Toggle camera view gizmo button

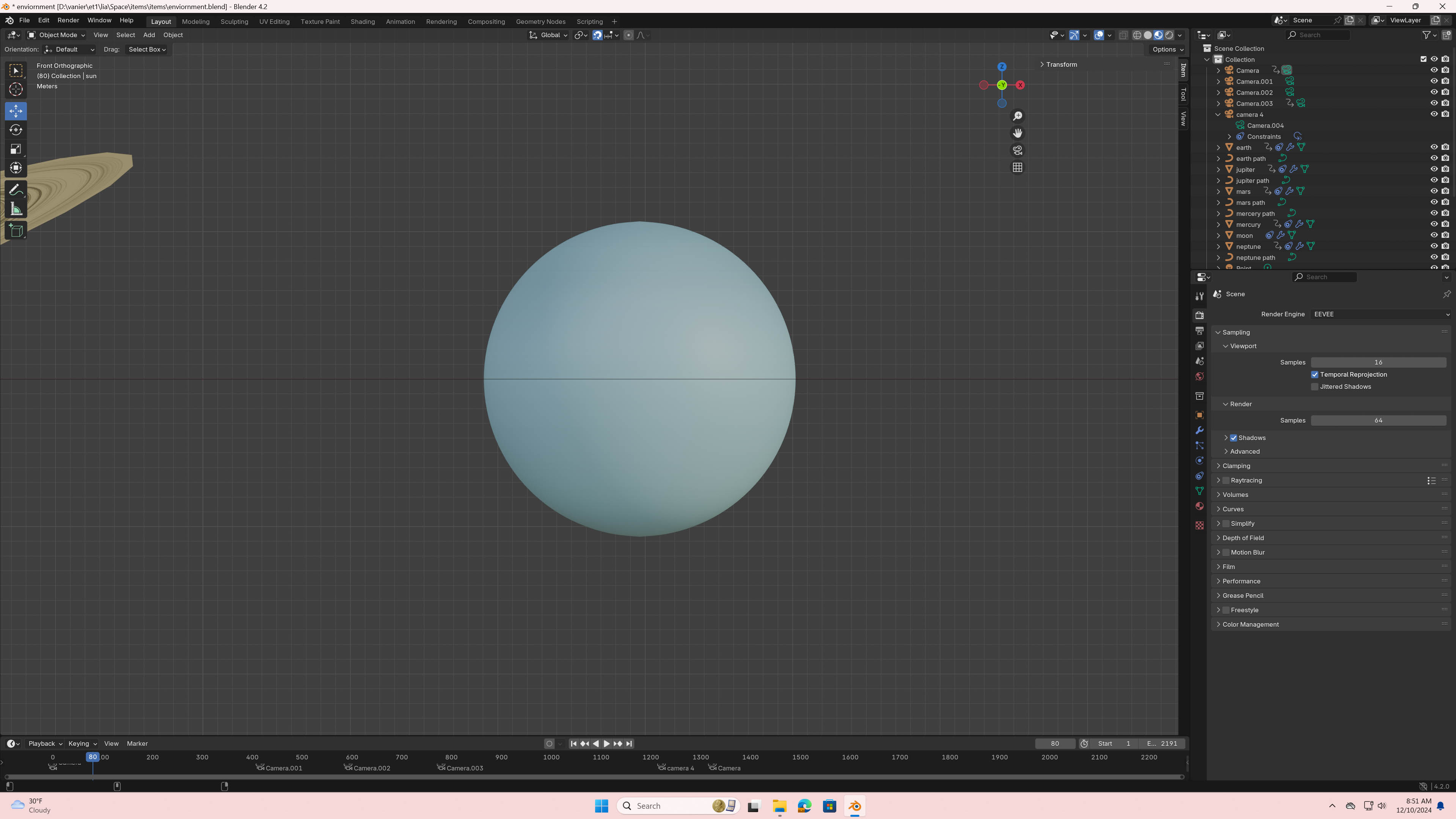[x=1018, y=150]
